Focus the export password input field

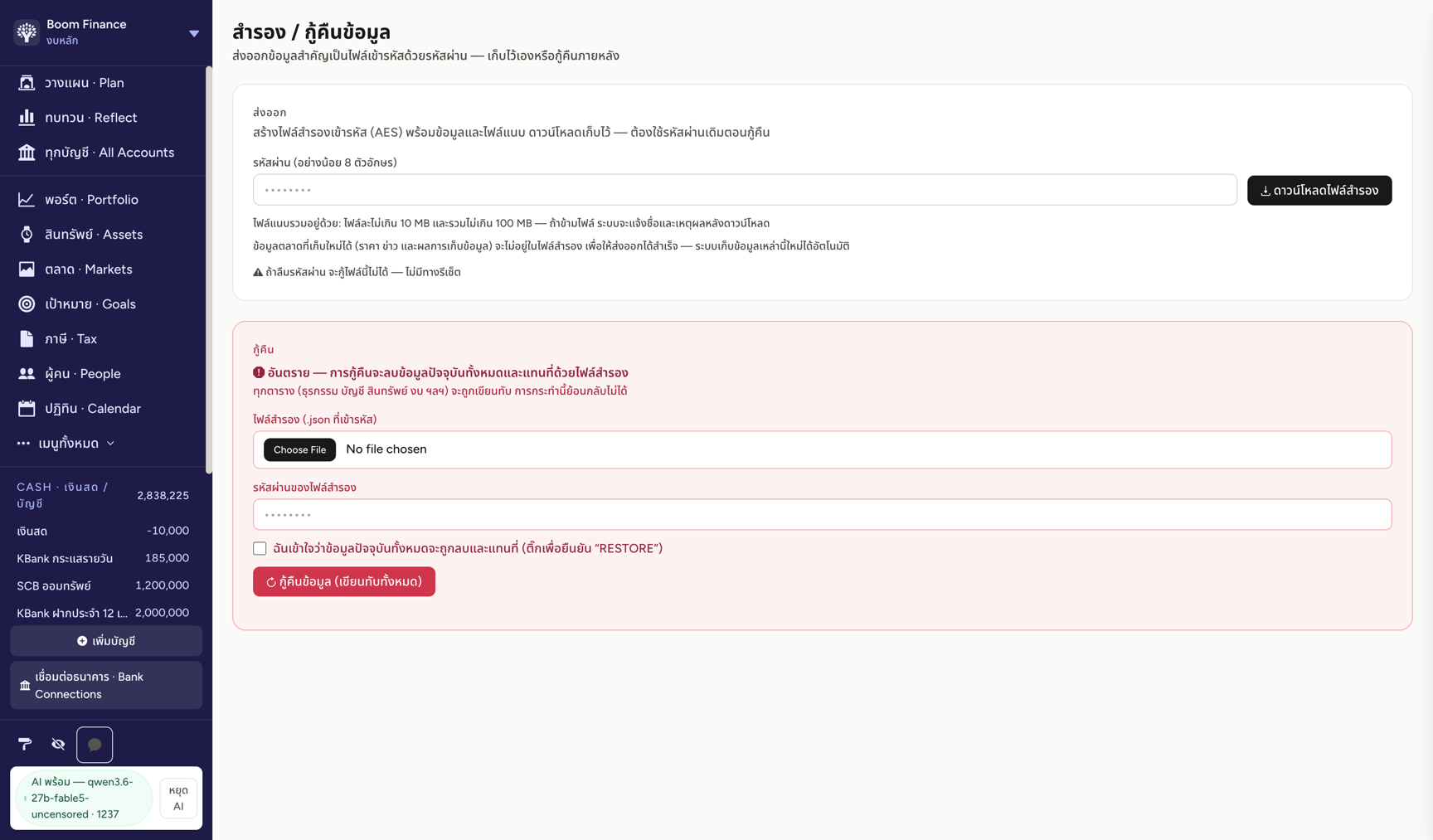point(745,190)
